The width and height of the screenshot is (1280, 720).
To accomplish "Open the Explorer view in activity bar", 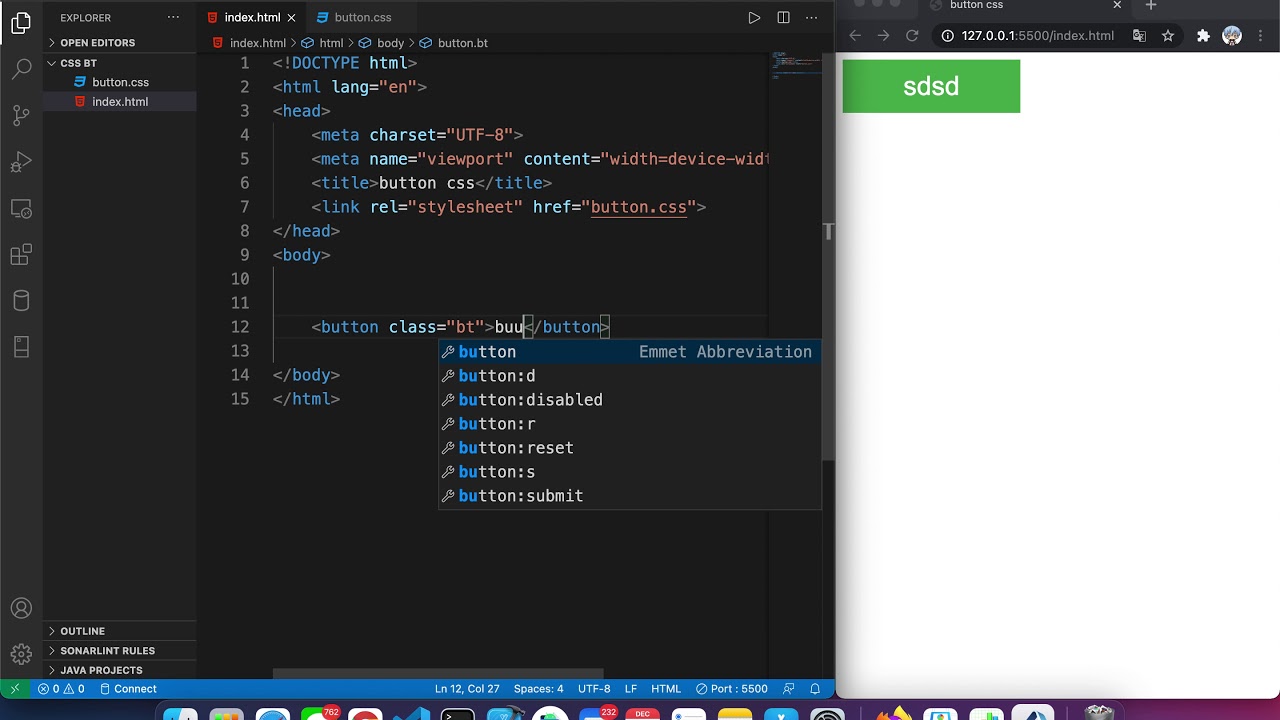I will click(x=21, y=23).
